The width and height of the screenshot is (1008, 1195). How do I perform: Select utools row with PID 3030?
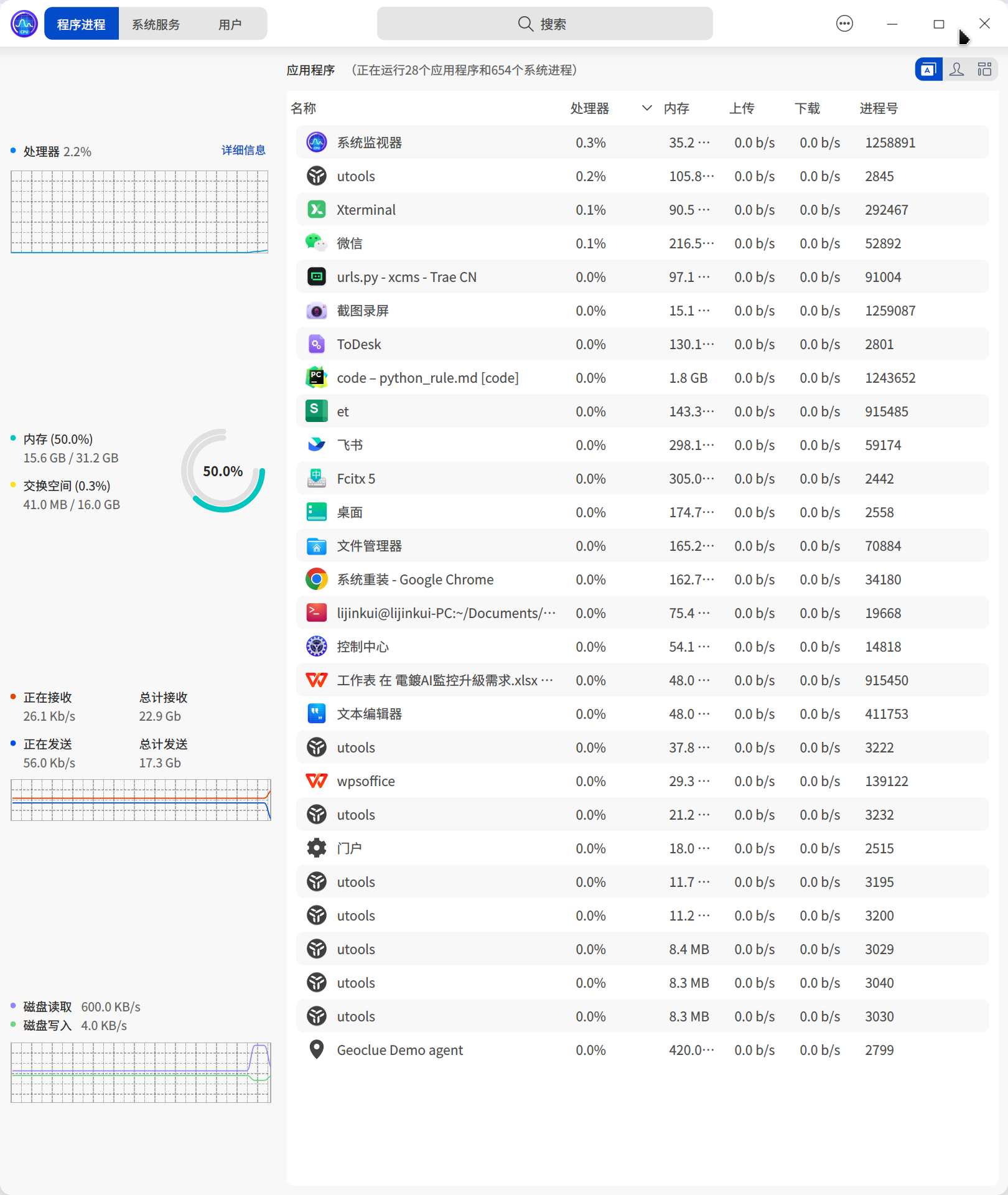(642, 1016)
